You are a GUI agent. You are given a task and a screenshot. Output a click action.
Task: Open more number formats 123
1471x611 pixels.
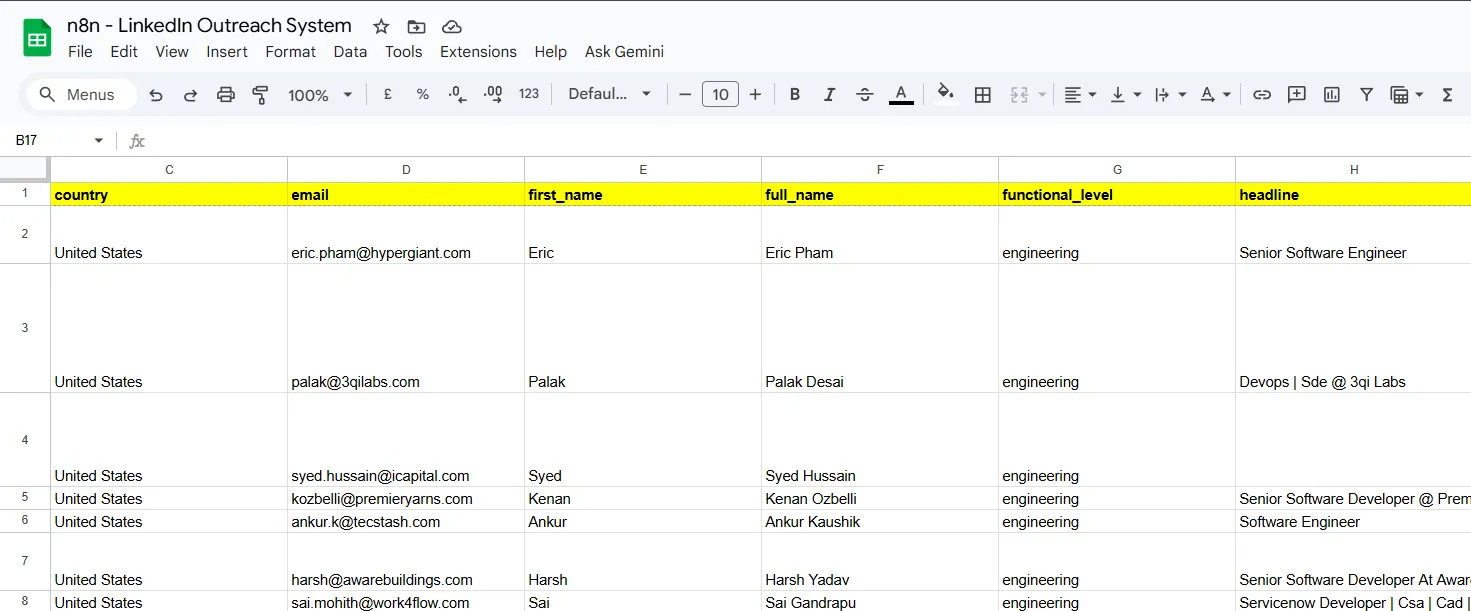click(529, 94)
